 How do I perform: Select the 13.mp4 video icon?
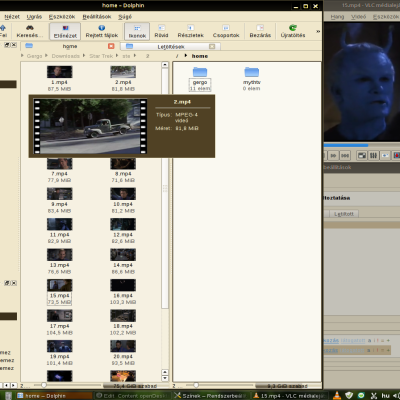coord(59,255)
